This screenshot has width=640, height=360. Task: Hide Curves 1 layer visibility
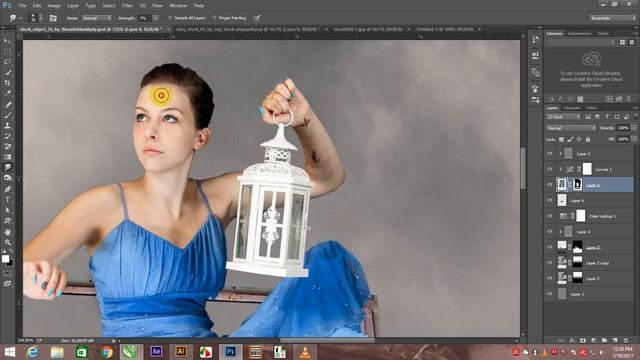pos(549,169)
